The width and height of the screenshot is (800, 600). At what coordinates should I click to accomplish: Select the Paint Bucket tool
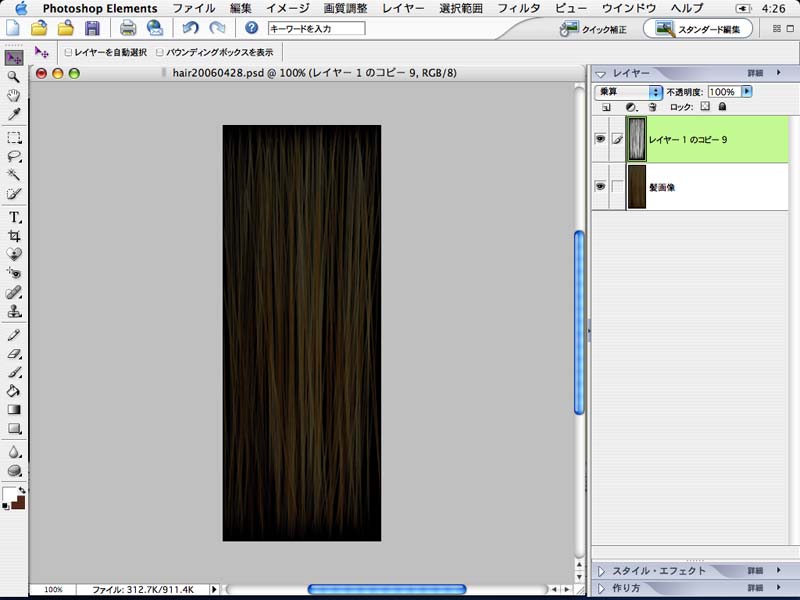click(x=14, y=391)
